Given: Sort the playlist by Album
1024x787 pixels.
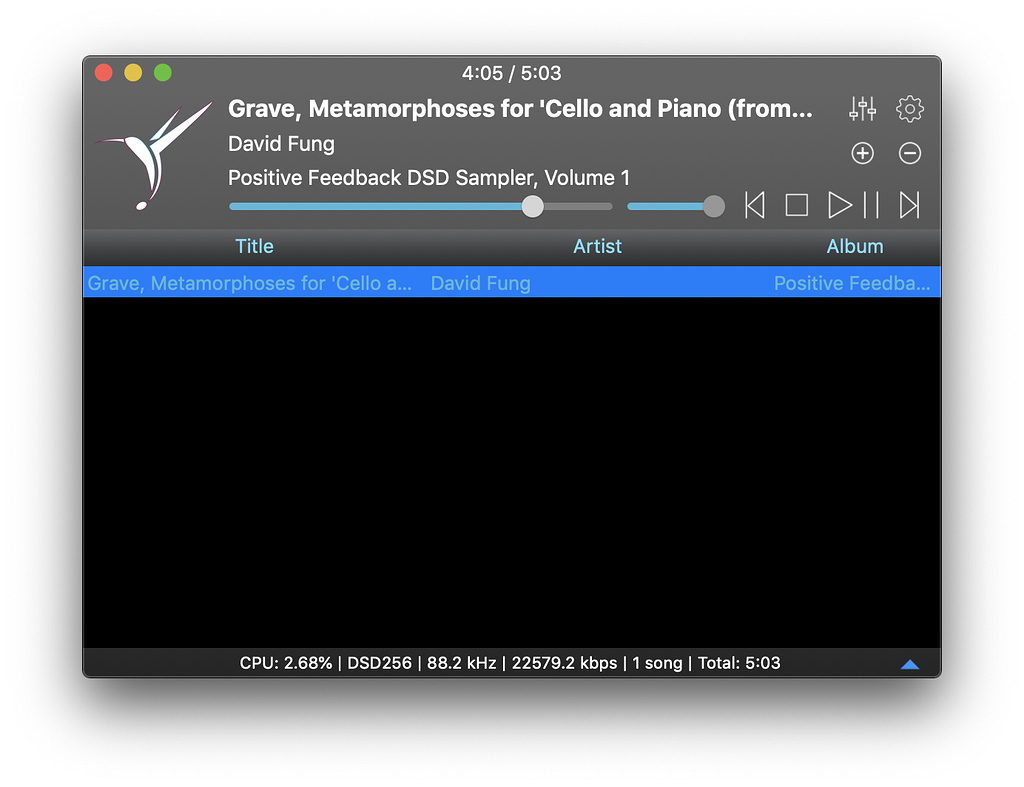Looking at the screenshot, I should coord(855,246).
